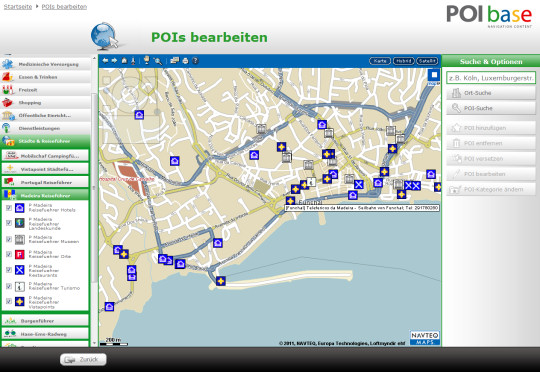540x372 pixels.
Task: Toggle Madeira Reisefuehrer Restaurants checkbox
Action: pos(9,270)
